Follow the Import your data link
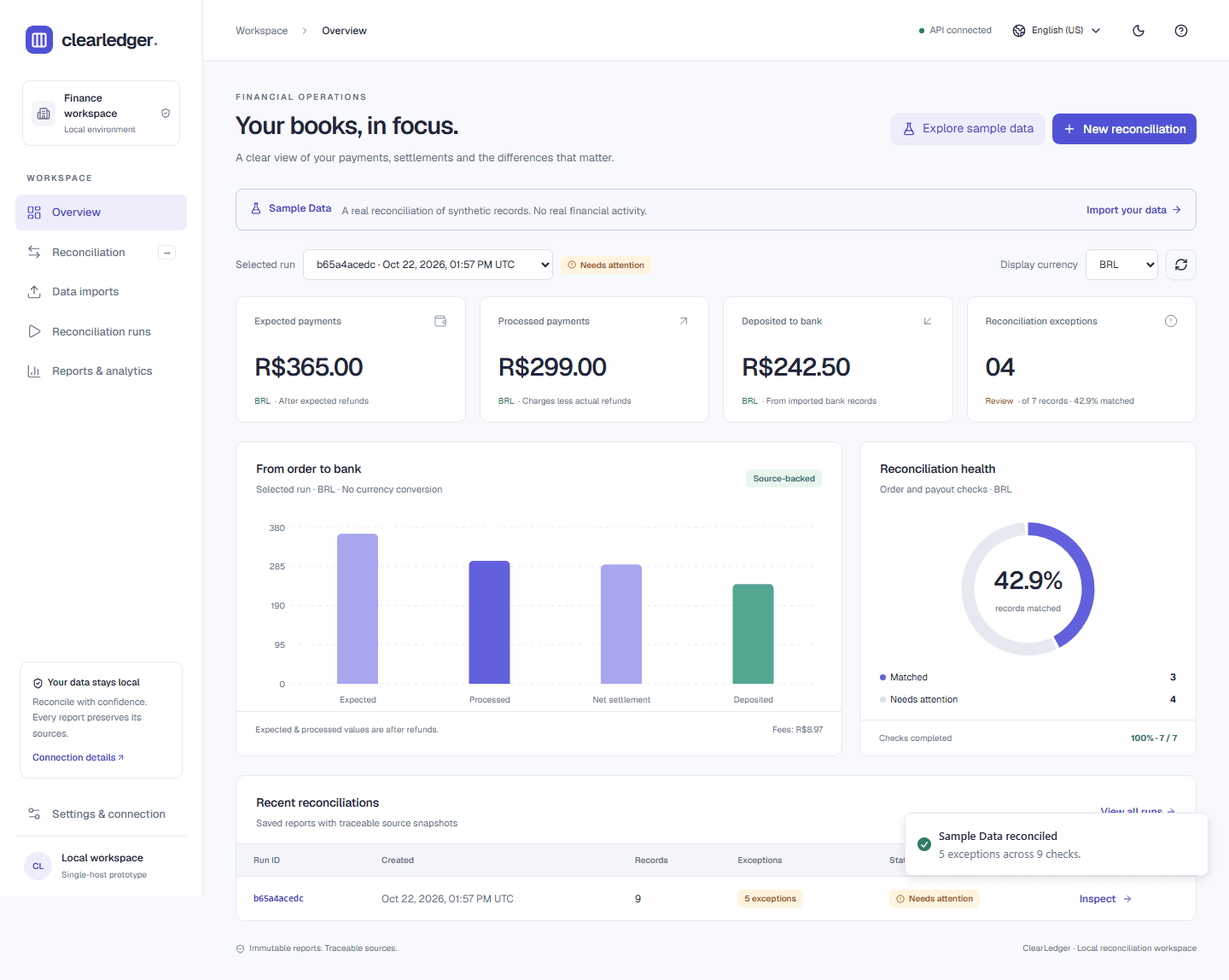Viewport: 1229px width, 980px height. pyautogui.click(x=1133, y=210)
